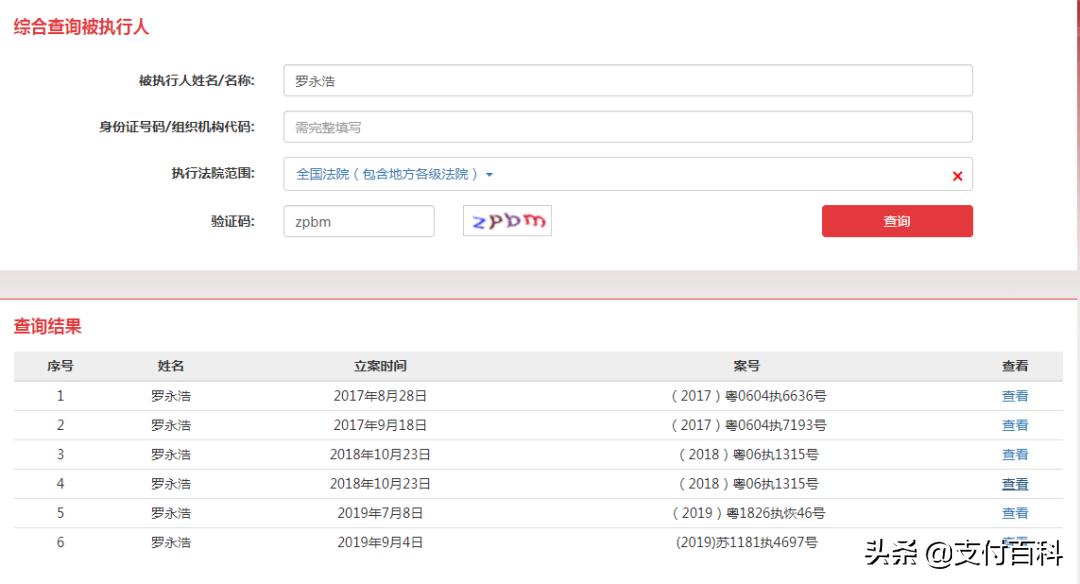The height and width of the screenshot is (584, 1080).
Task: Open 查看 for case 苏1181执4697号
Action: click(x=1015, y=541)
